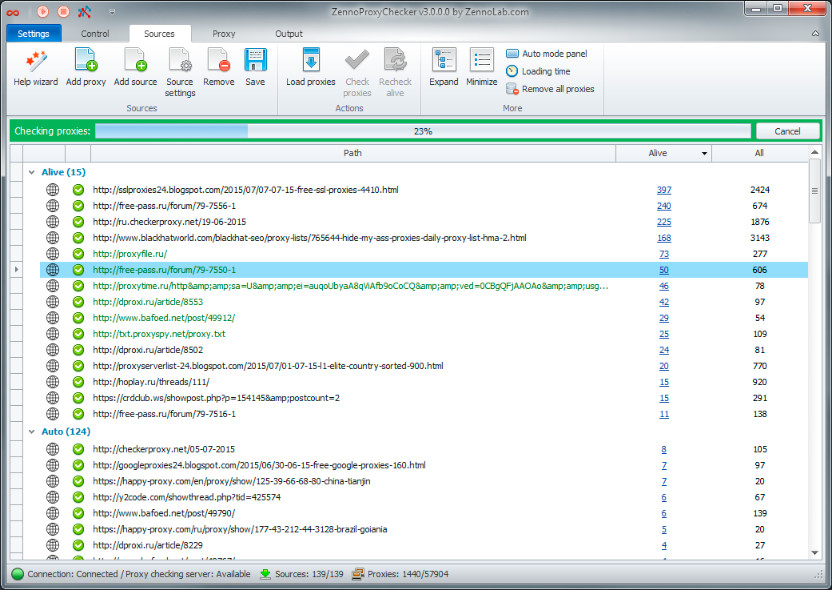
Task: Select the Sources tab
Action: [x=159, y=33]
